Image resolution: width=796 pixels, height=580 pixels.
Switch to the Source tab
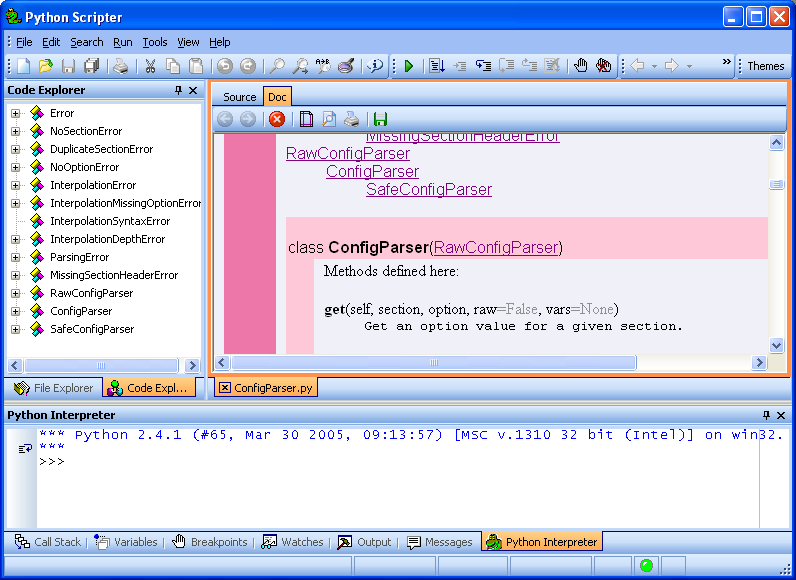(x=240, y=97)
